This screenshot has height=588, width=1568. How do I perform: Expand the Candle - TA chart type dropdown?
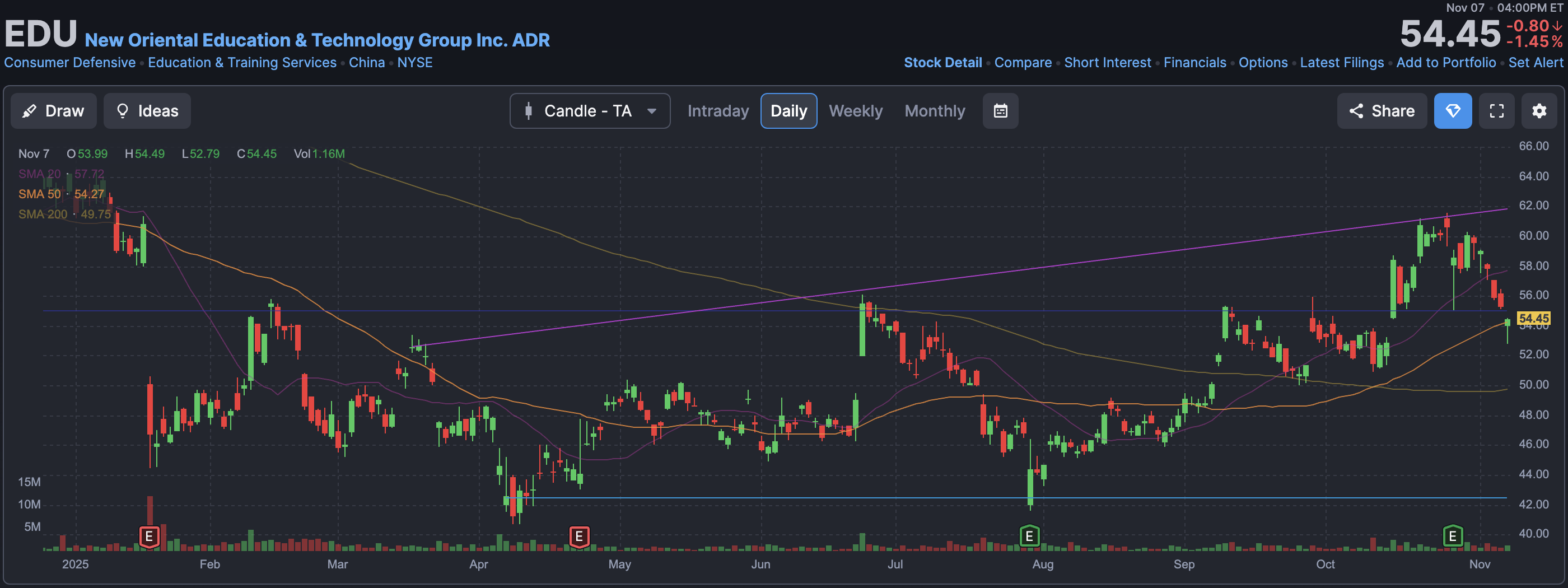(590, 111)
